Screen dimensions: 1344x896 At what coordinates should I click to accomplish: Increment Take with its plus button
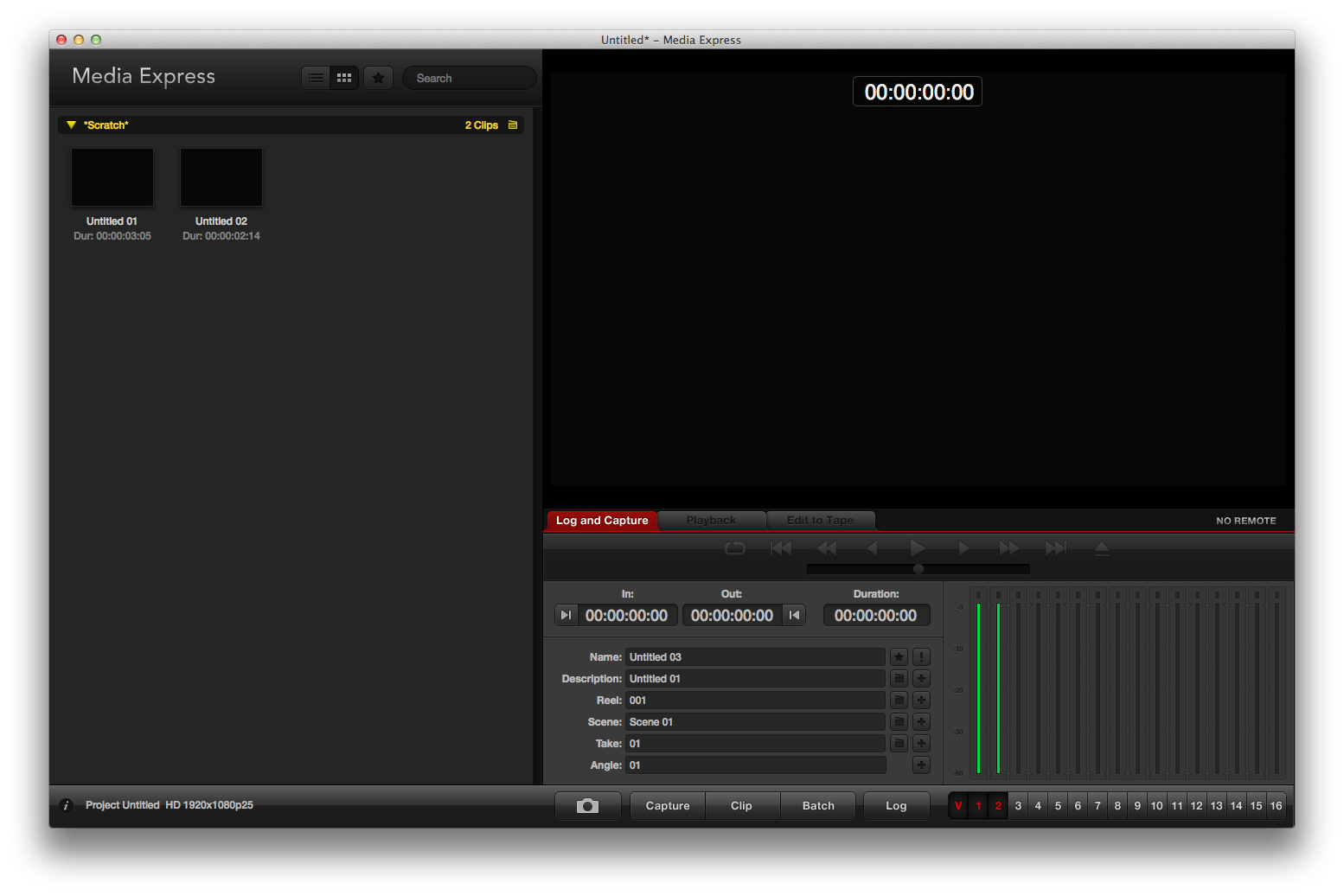pyautogui.click(x=921, y=744)
